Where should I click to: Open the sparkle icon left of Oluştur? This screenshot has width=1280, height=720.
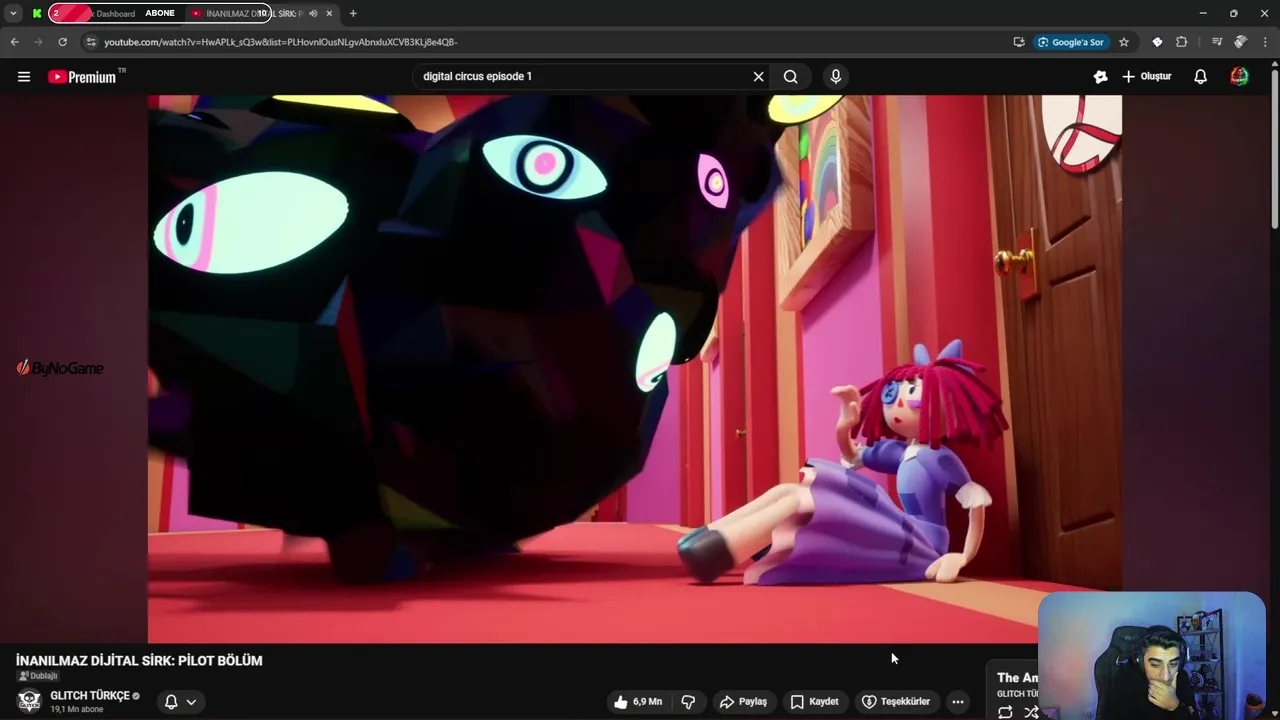tap(1100, 76)
